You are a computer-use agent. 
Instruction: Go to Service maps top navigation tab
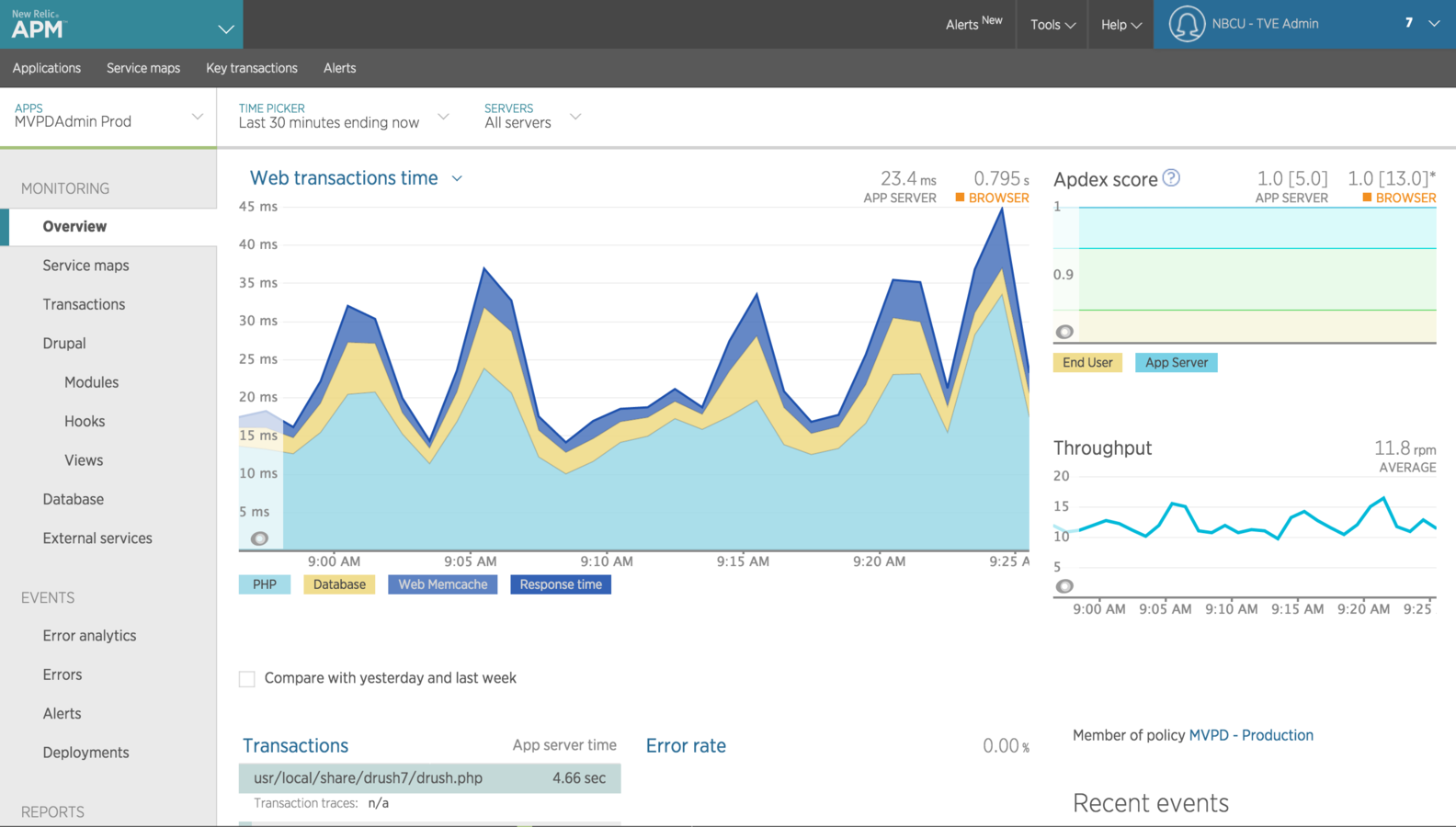[143, 68]
